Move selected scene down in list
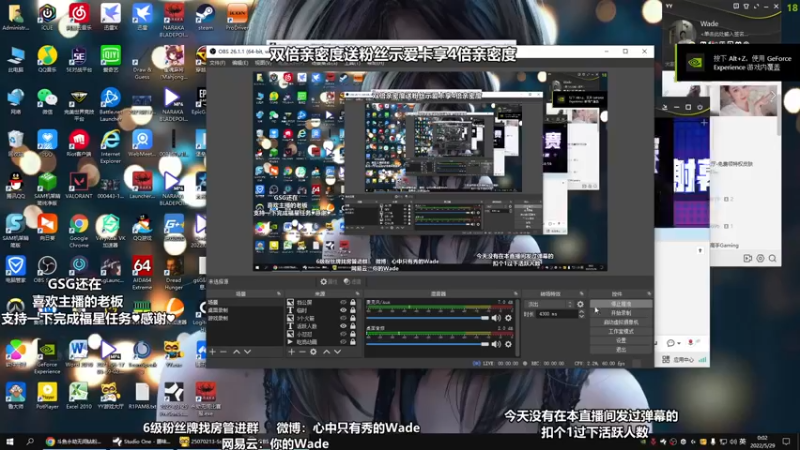 [x=247, y=352]
